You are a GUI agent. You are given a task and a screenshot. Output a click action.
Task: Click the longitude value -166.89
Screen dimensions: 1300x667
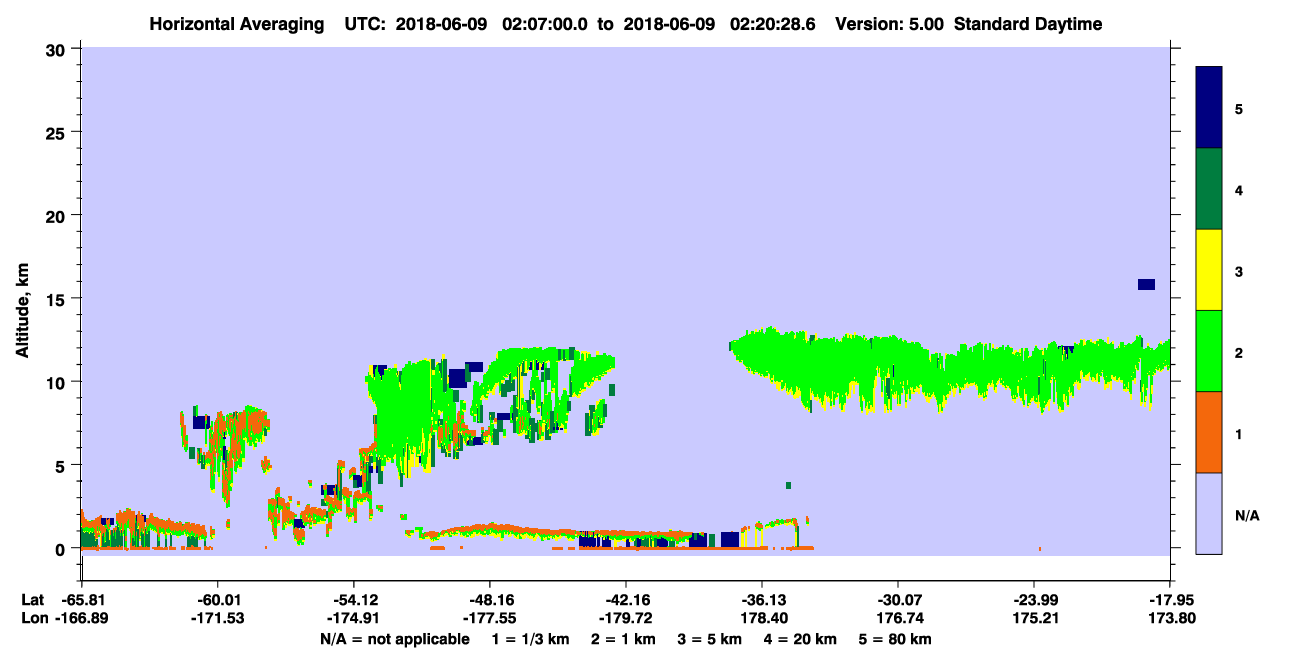82,618
